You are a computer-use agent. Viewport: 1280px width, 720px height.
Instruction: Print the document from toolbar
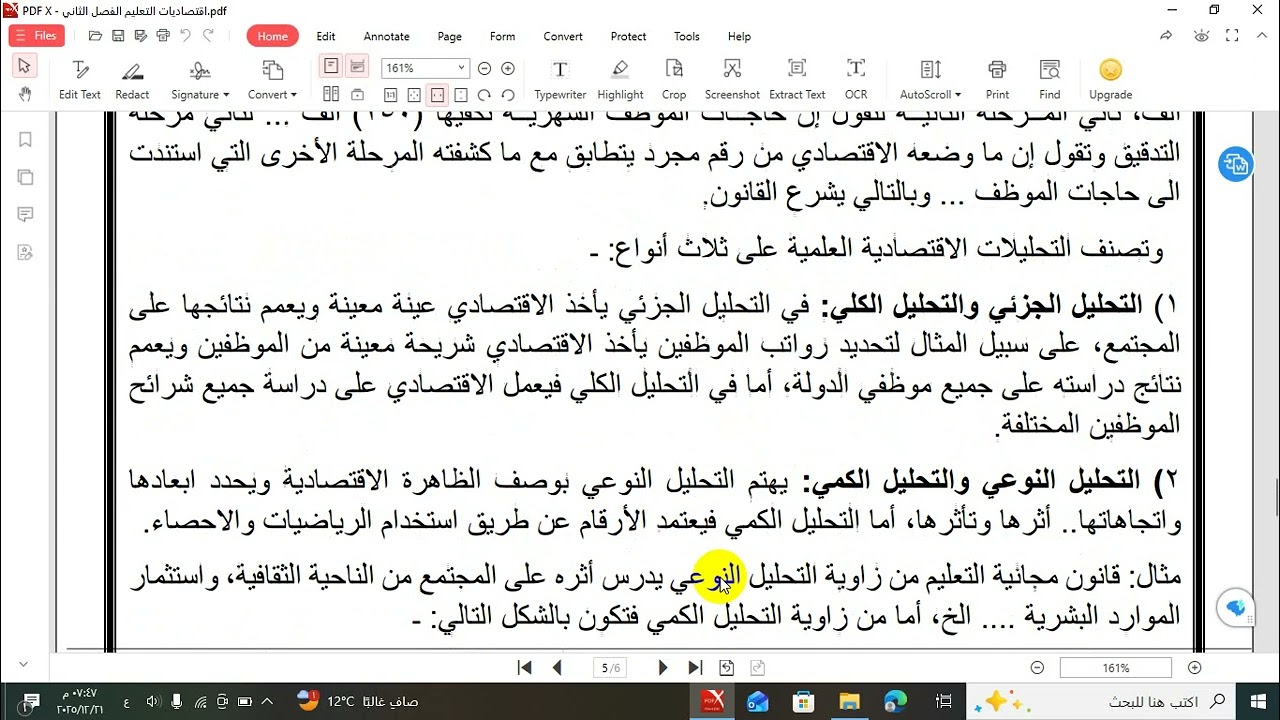tap(997, 80)
